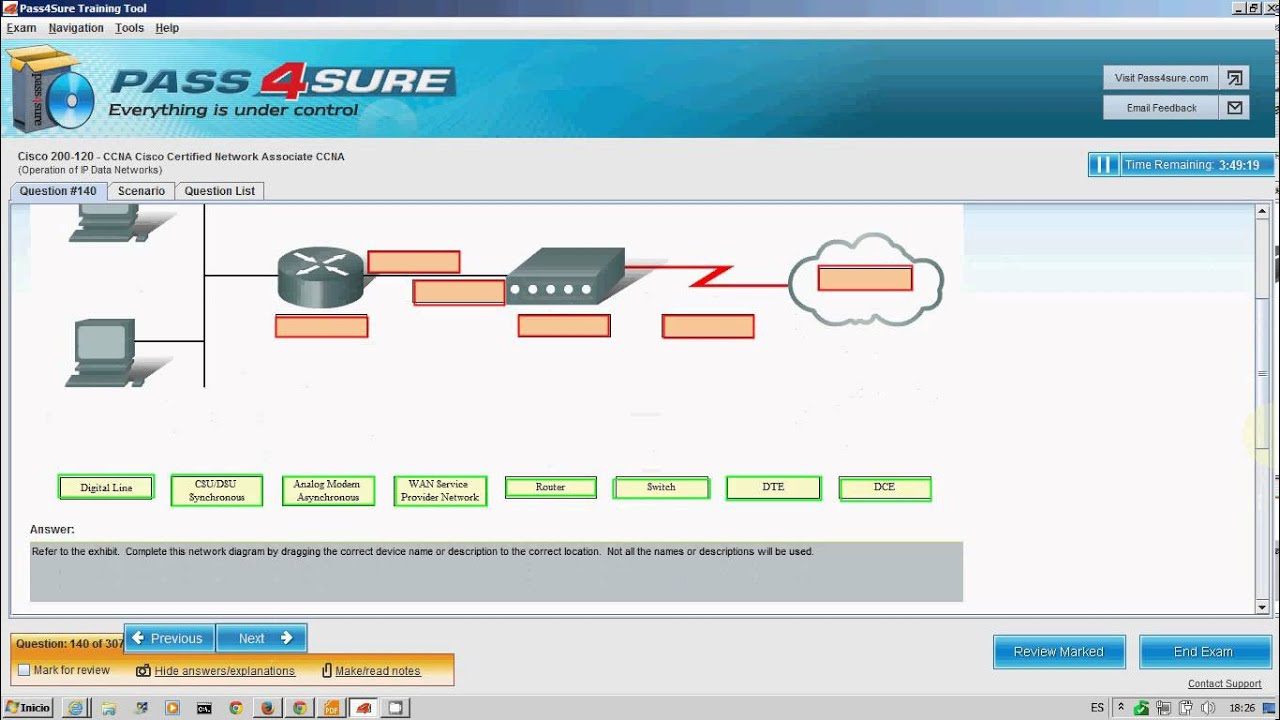Click the Previous left arrow icon
The width and height of the screenshot is (1280, 720).
coord(138,638)
